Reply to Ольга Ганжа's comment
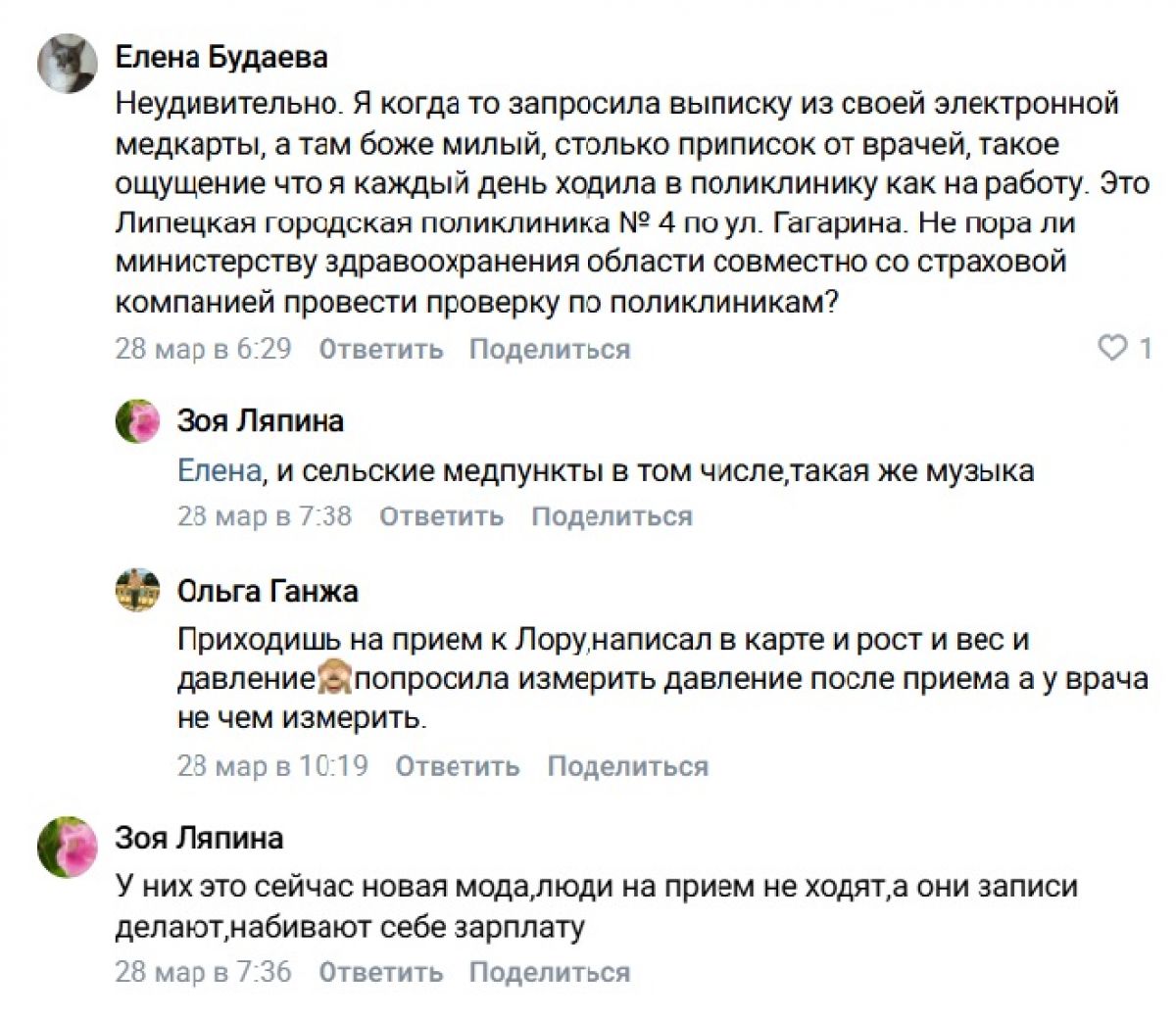This screenshot has width=1176, height=1019. pyautogui.click(x=458, y=766)
